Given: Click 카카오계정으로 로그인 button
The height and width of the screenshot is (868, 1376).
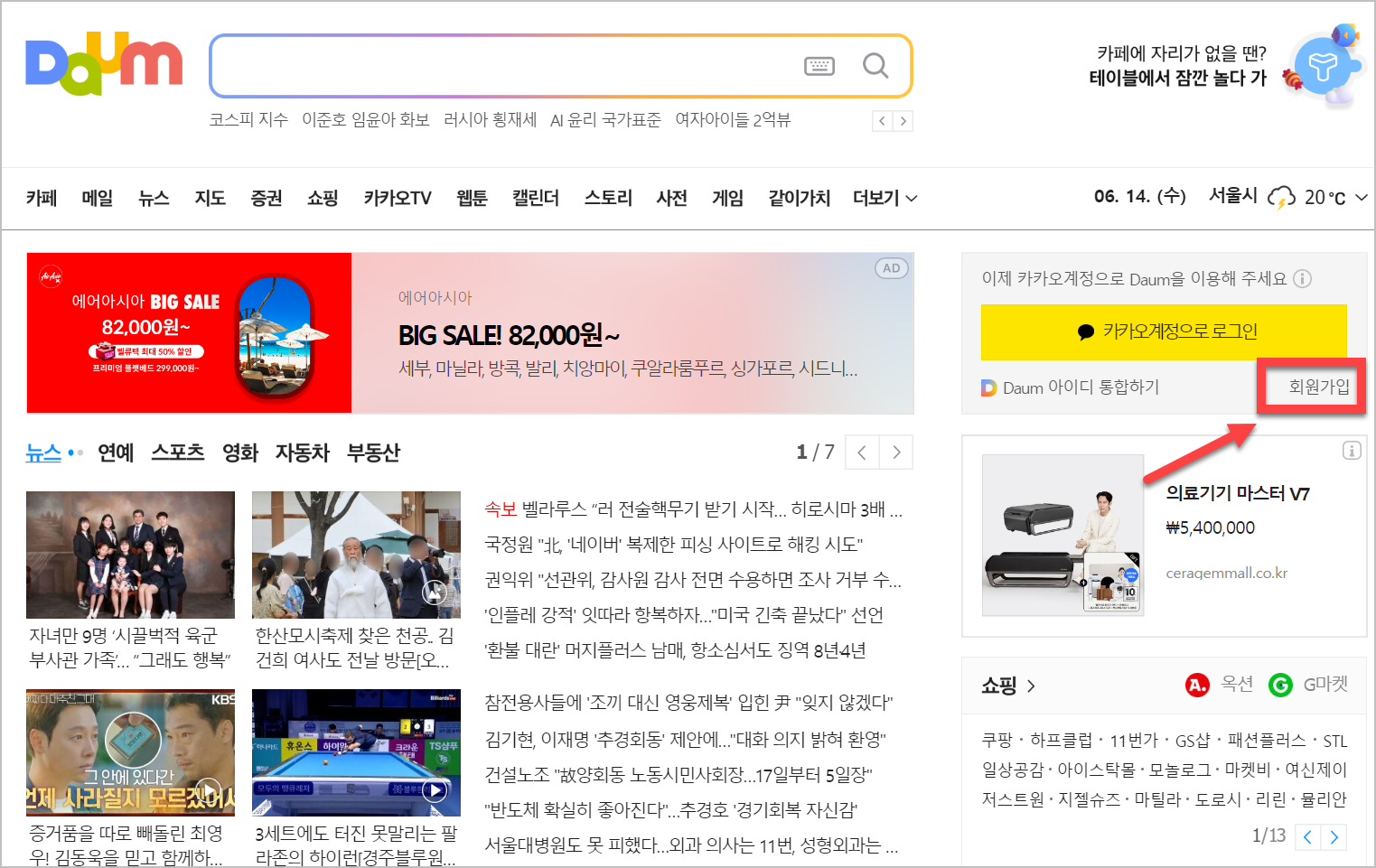Looking at the screenshot, I should (x=1164, y=331).
